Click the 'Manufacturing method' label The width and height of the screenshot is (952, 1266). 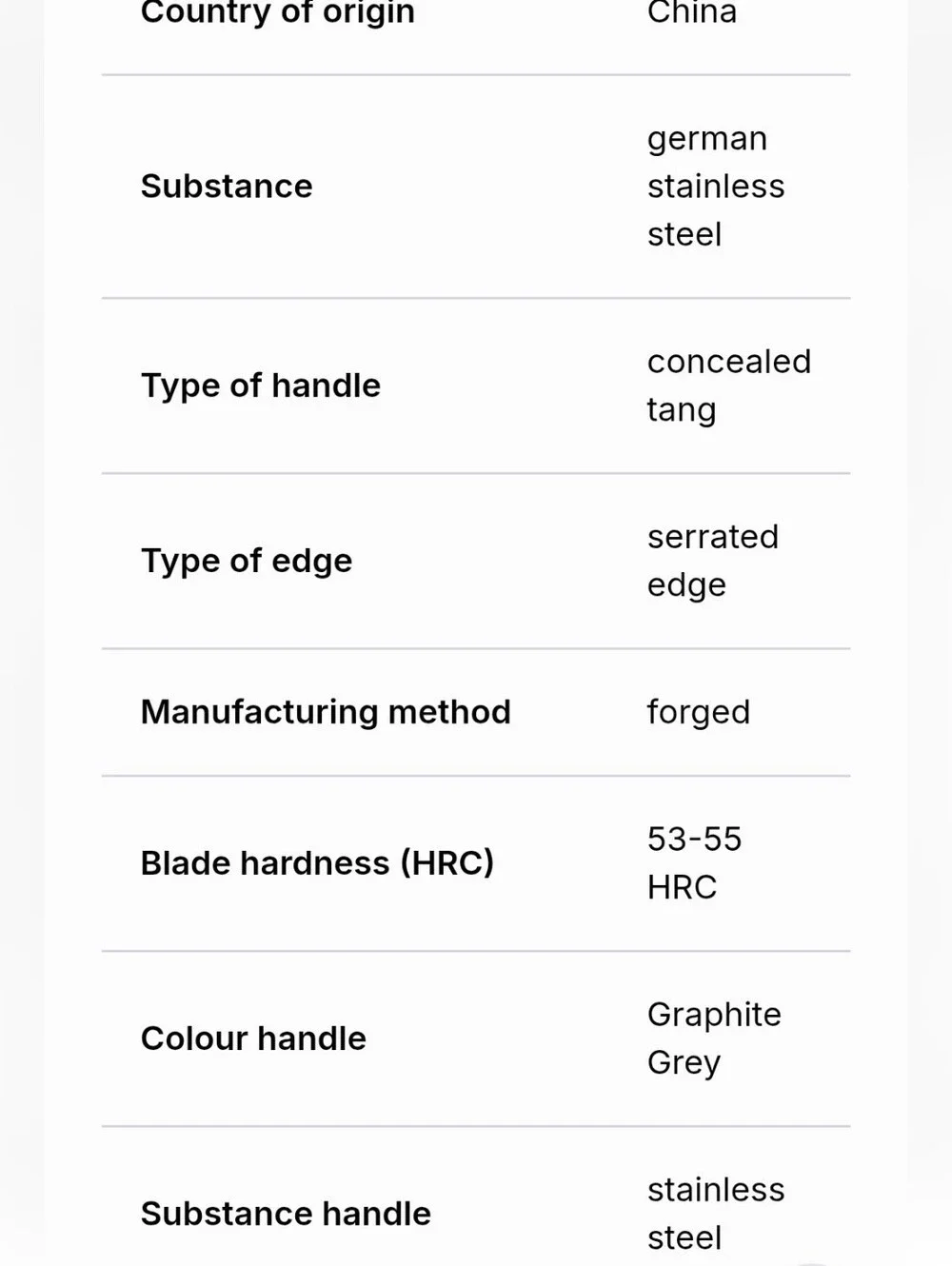[x=326, y=712]
